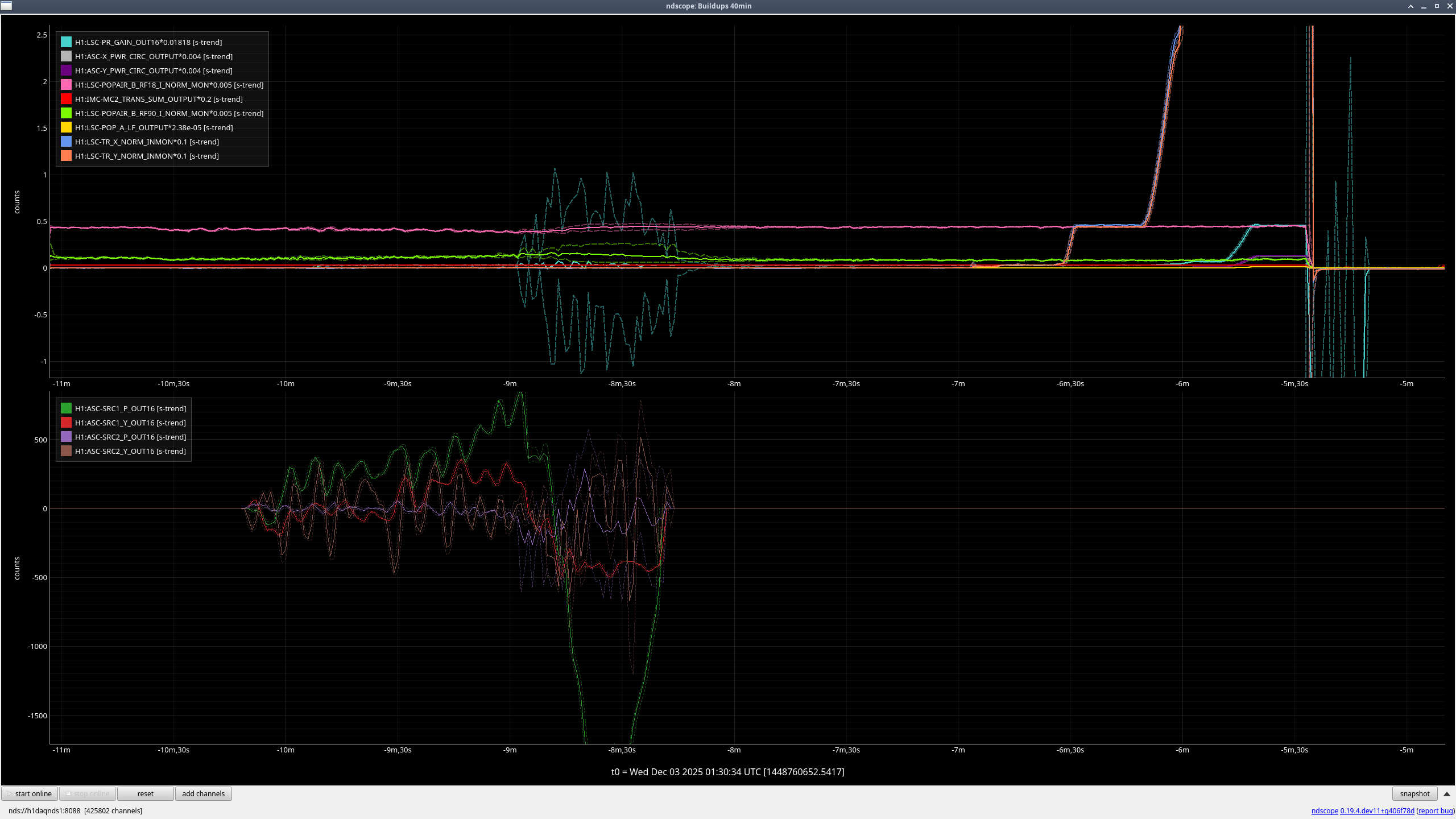This screenshot has height=819, width=1456.
Task: Select the H1:LSC-TR_Y_NORM_INMON legend label
Action: tap(147, 156)
